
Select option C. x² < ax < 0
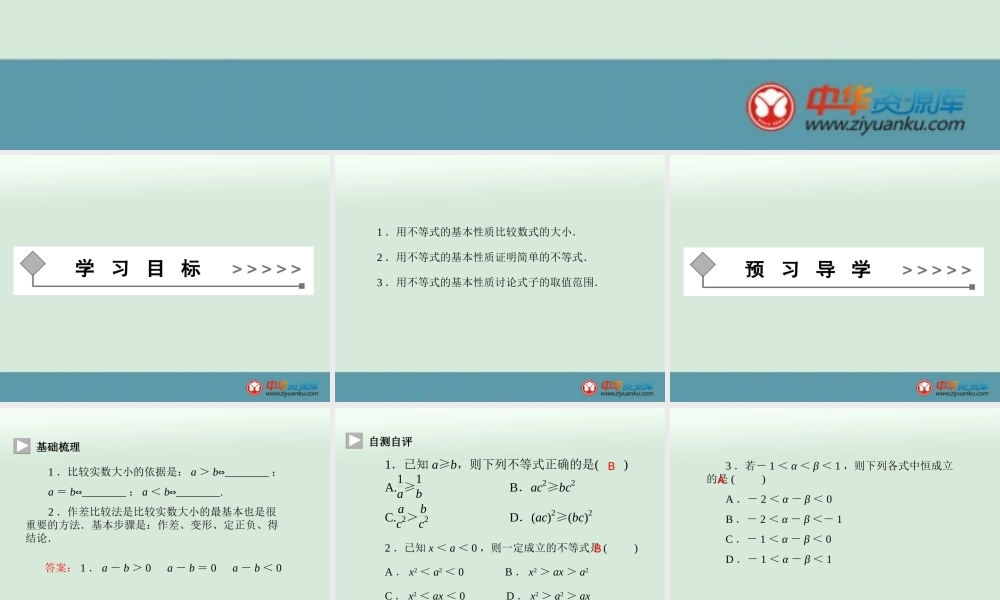pos(425,595)
